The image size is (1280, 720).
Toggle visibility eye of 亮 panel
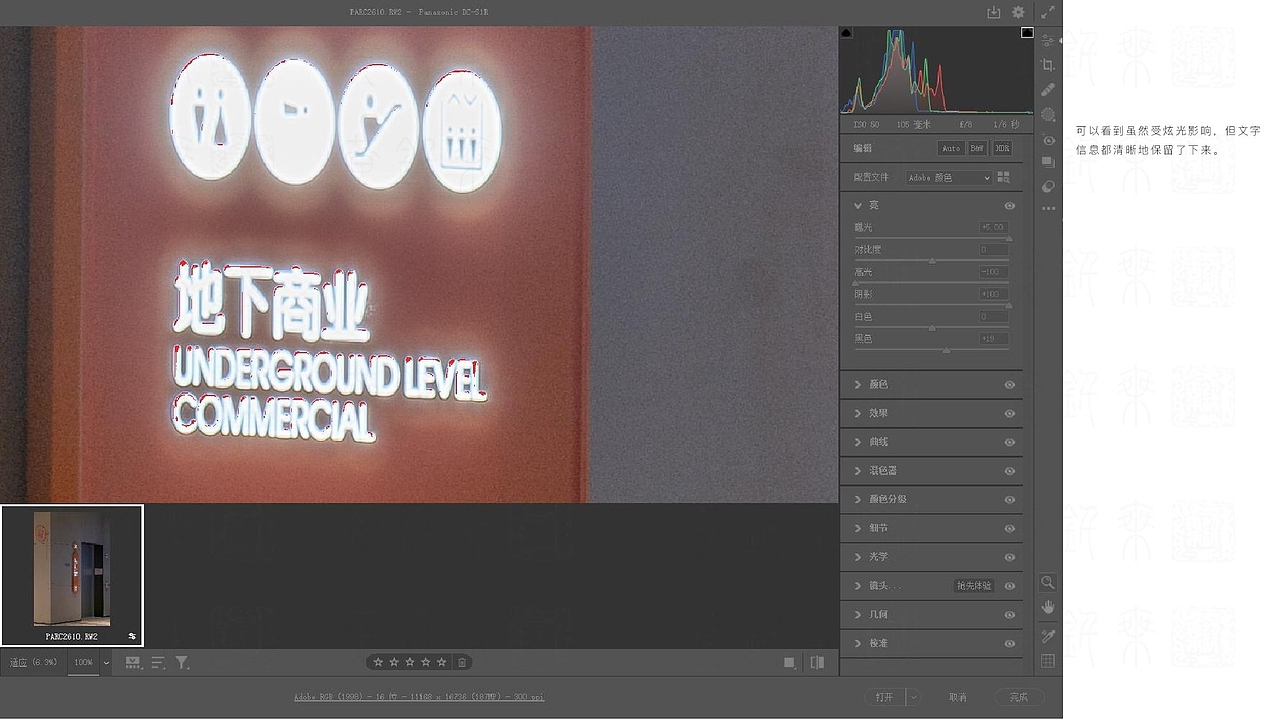[1010, 205]
